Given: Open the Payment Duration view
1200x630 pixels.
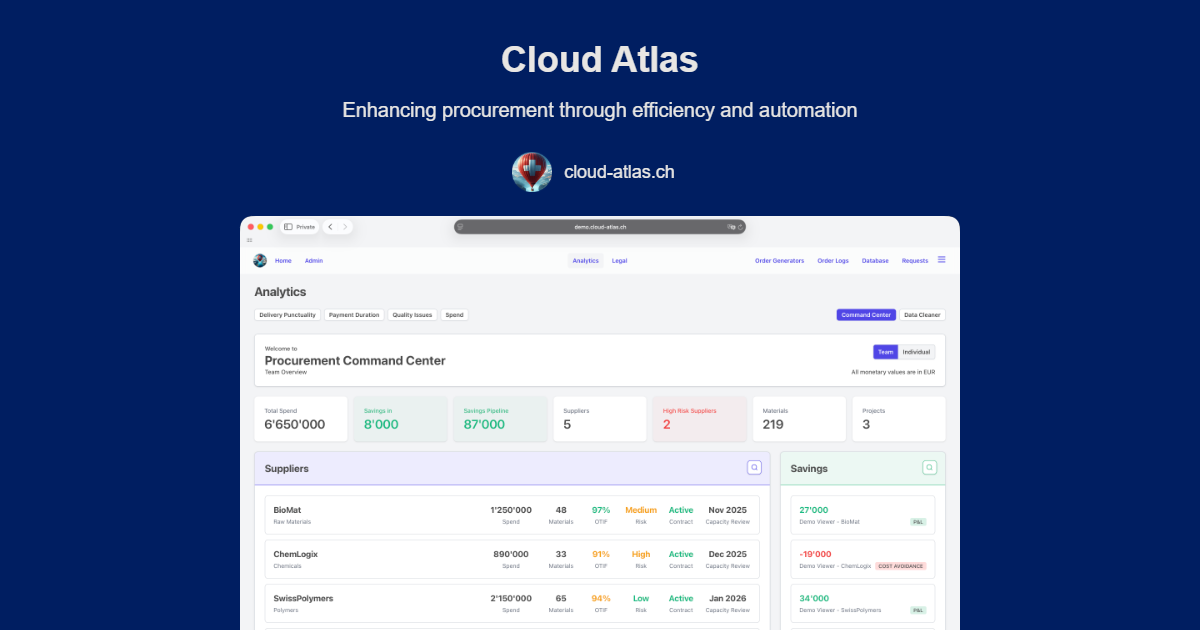Looking at the screenshot, I should (354, 315).
